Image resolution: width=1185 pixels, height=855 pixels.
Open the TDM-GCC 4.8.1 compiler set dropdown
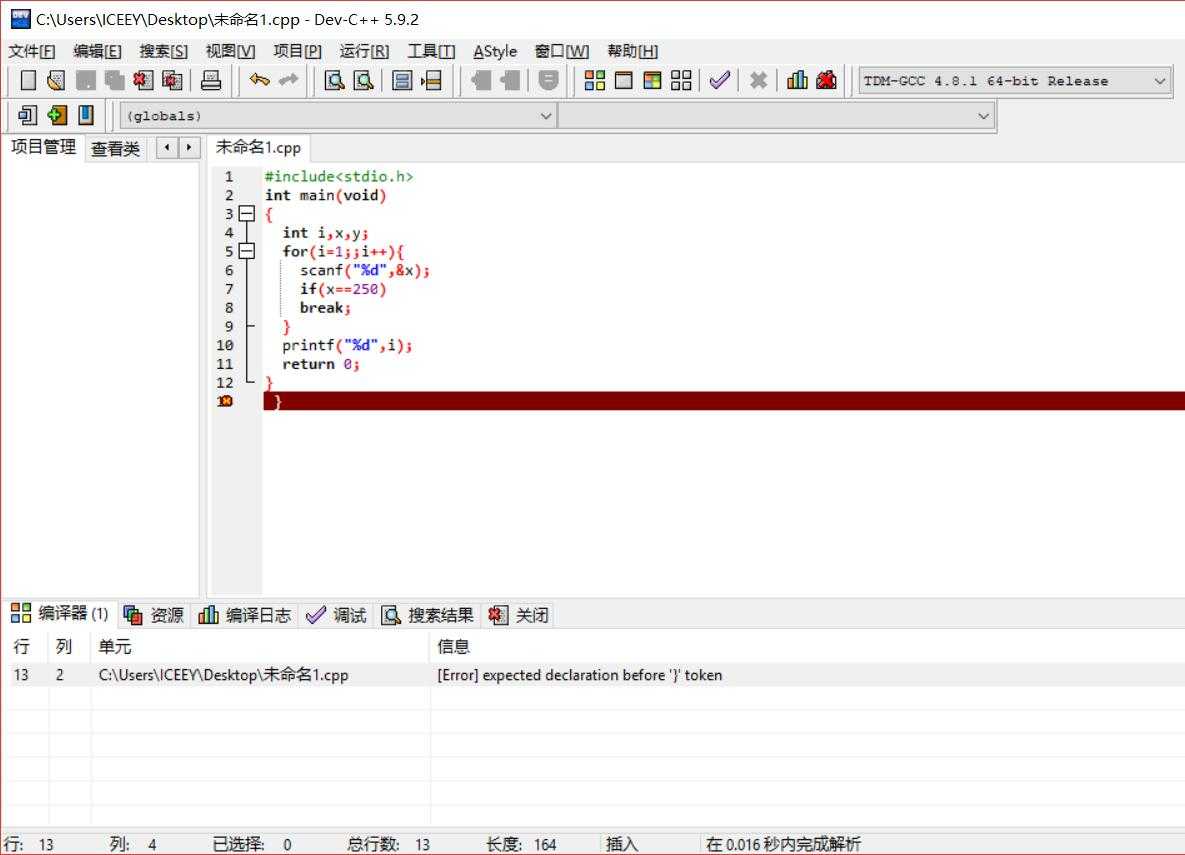pyautogui.click(x=1015, y=81)
